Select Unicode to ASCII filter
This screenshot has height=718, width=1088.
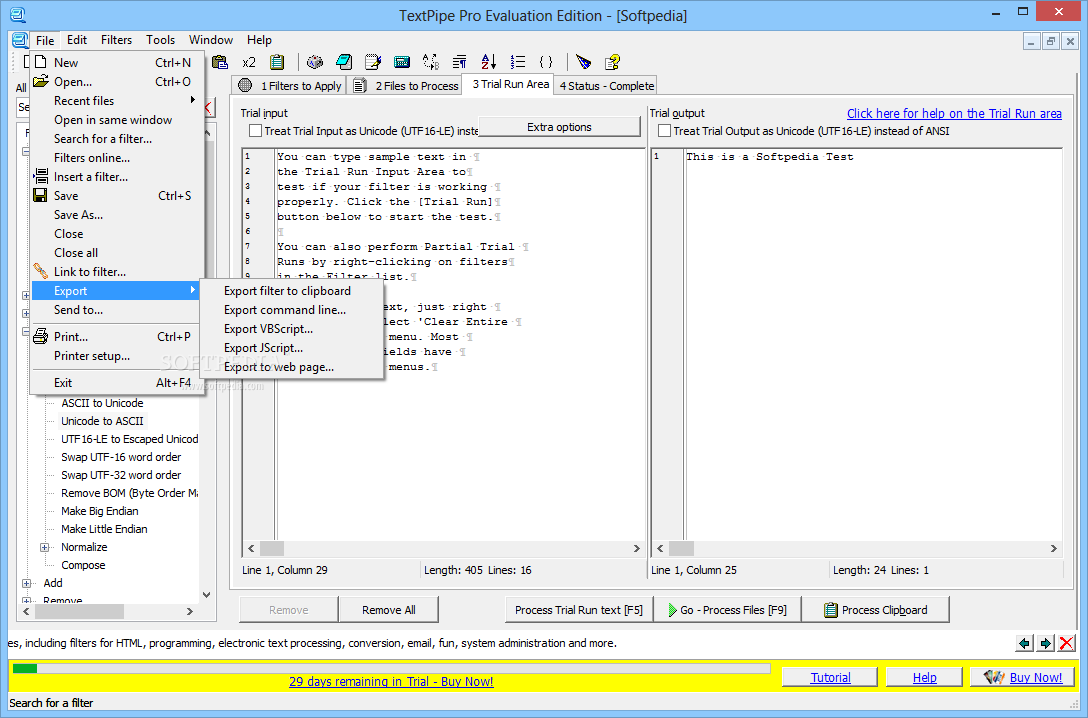click(102, 421)
